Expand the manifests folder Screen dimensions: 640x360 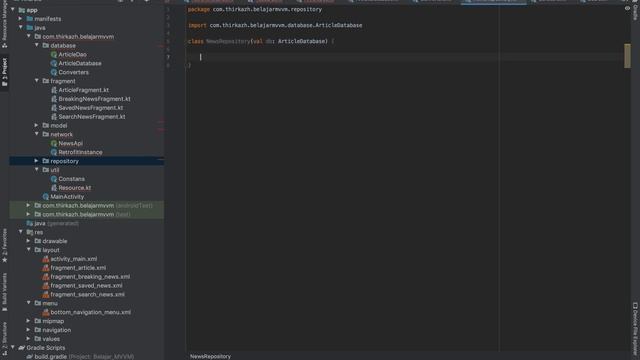tap(20, 18)
